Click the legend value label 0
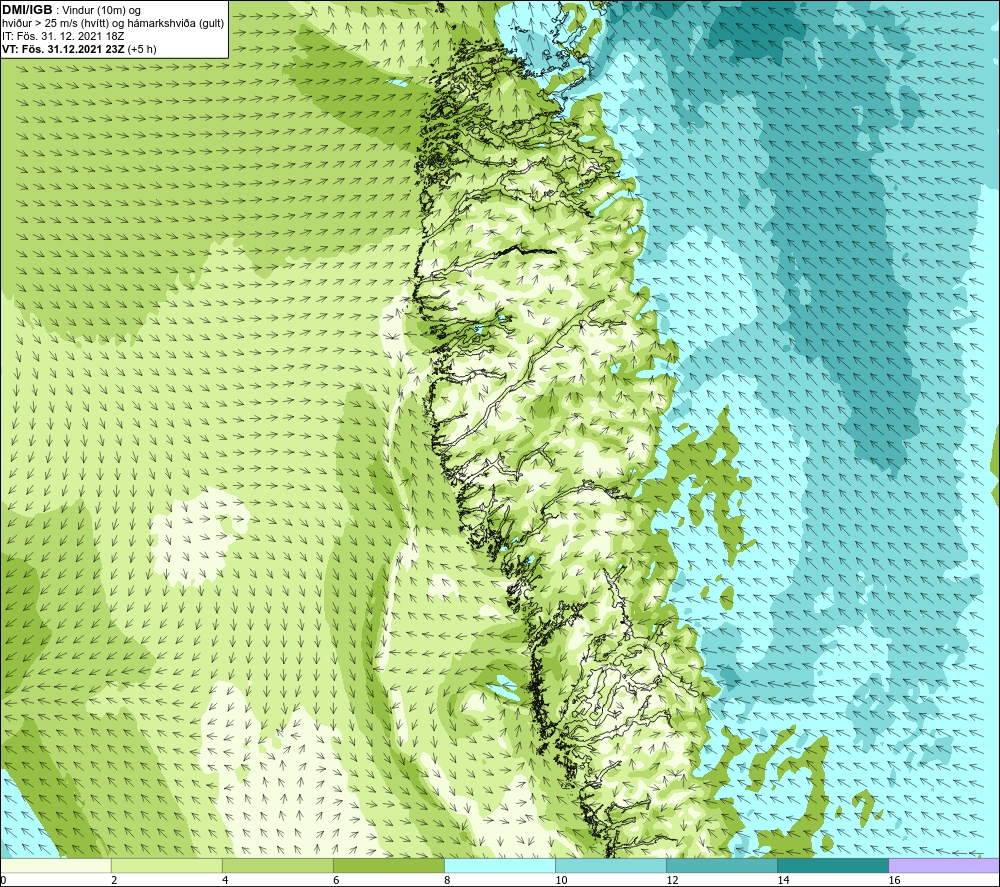 pyautogui.click(x=3, y=881)
